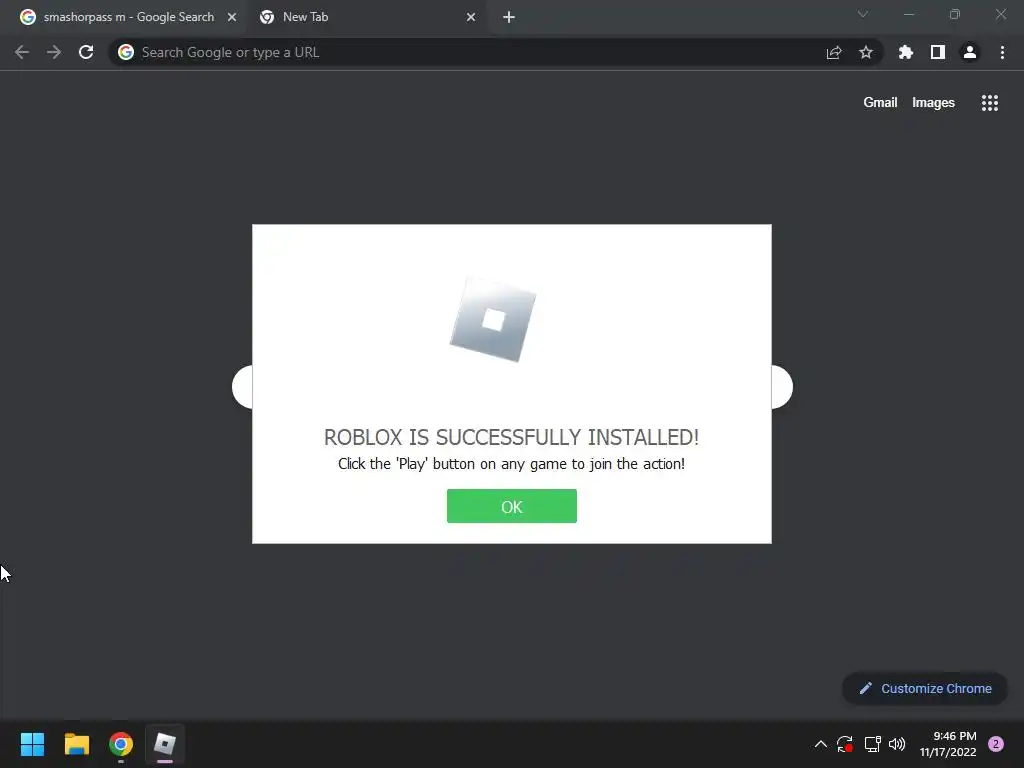
Task: Open the Extensions puzzle icon
Action: pos(905,52)
